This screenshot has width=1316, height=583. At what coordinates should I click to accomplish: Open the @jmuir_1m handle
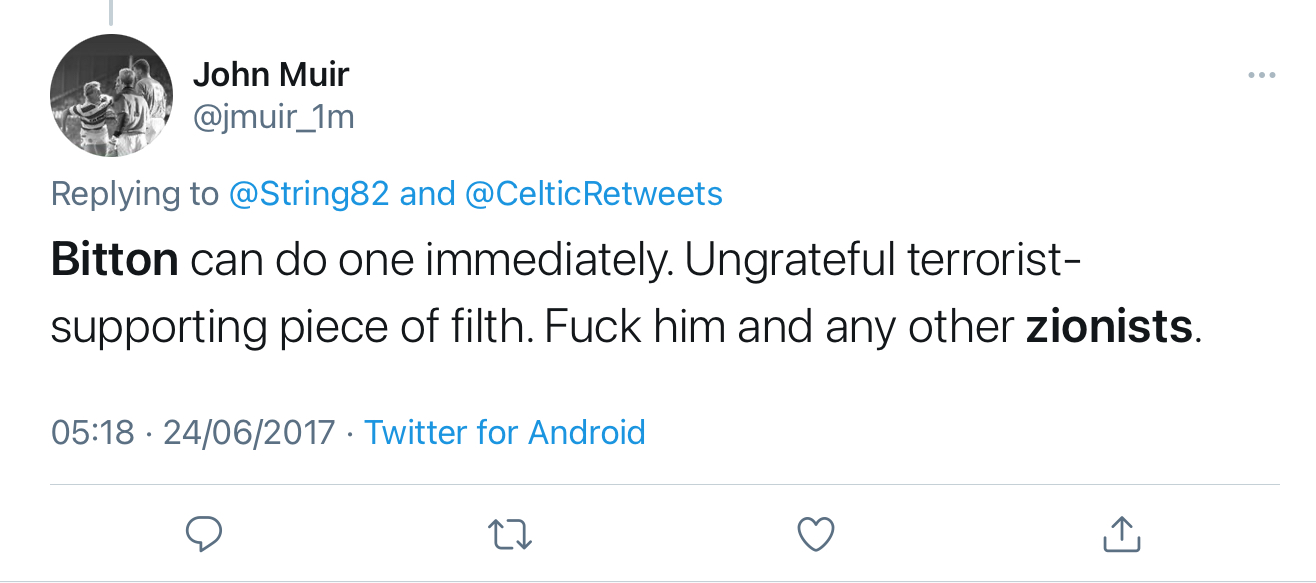[273, 117]
